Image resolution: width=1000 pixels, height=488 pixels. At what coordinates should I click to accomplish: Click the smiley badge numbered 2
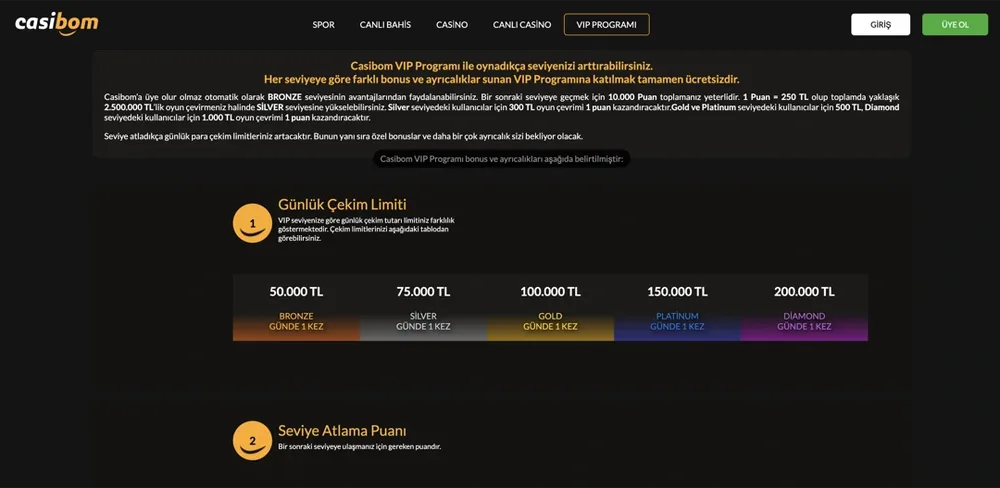coord(253,440)
